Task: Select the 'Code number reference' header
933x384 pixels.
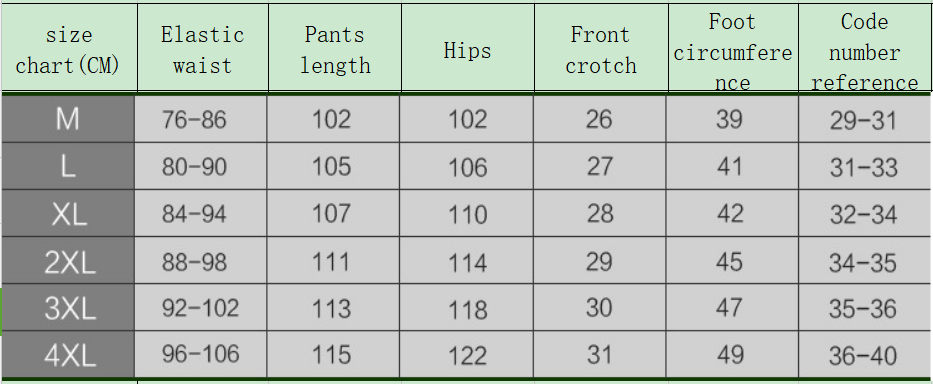Action: 865,48
